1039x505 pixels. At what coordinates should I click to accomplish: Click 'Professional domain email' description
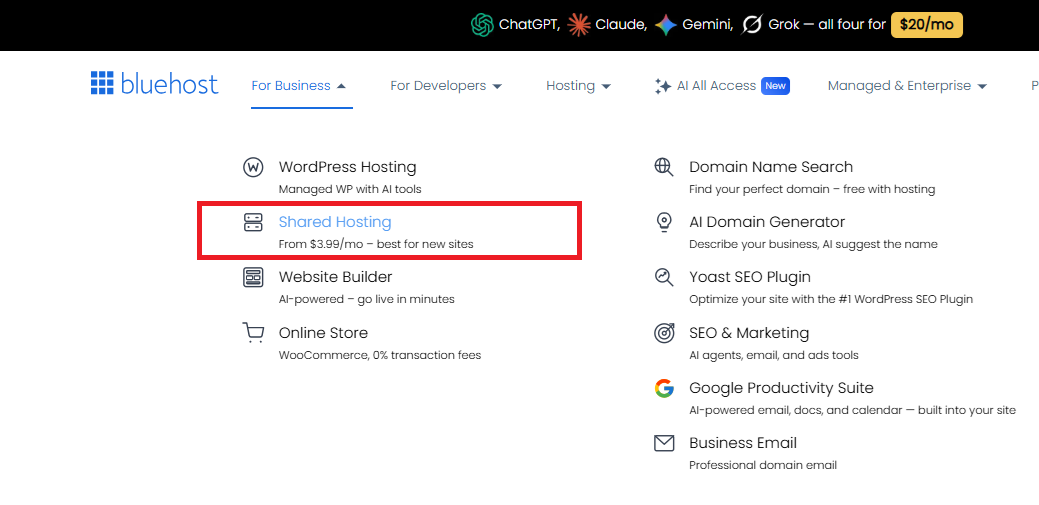pos(763,465)
